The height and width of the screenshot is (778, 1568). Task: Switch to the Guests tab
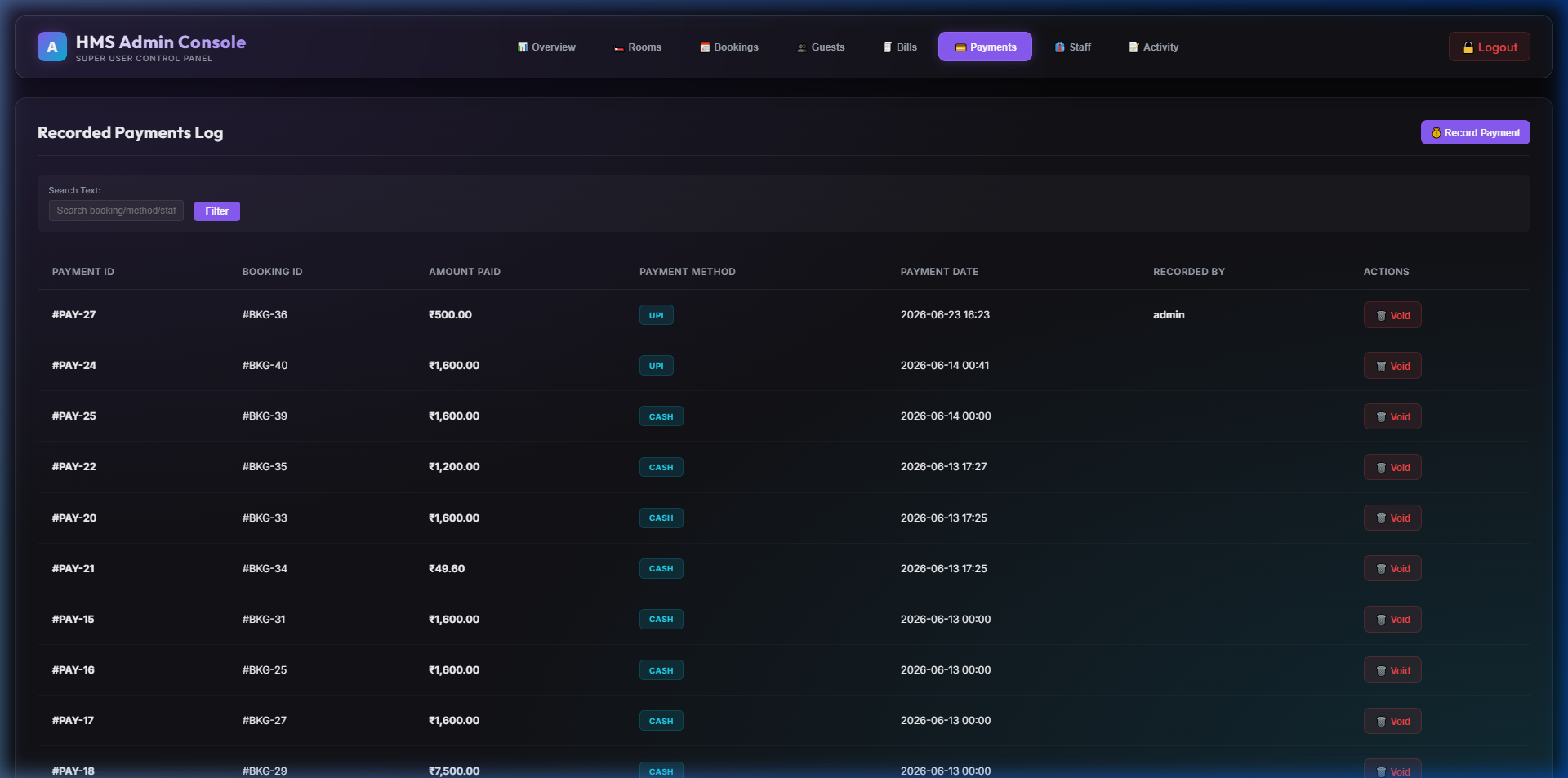pyautogui.click(x=821, y=47)
